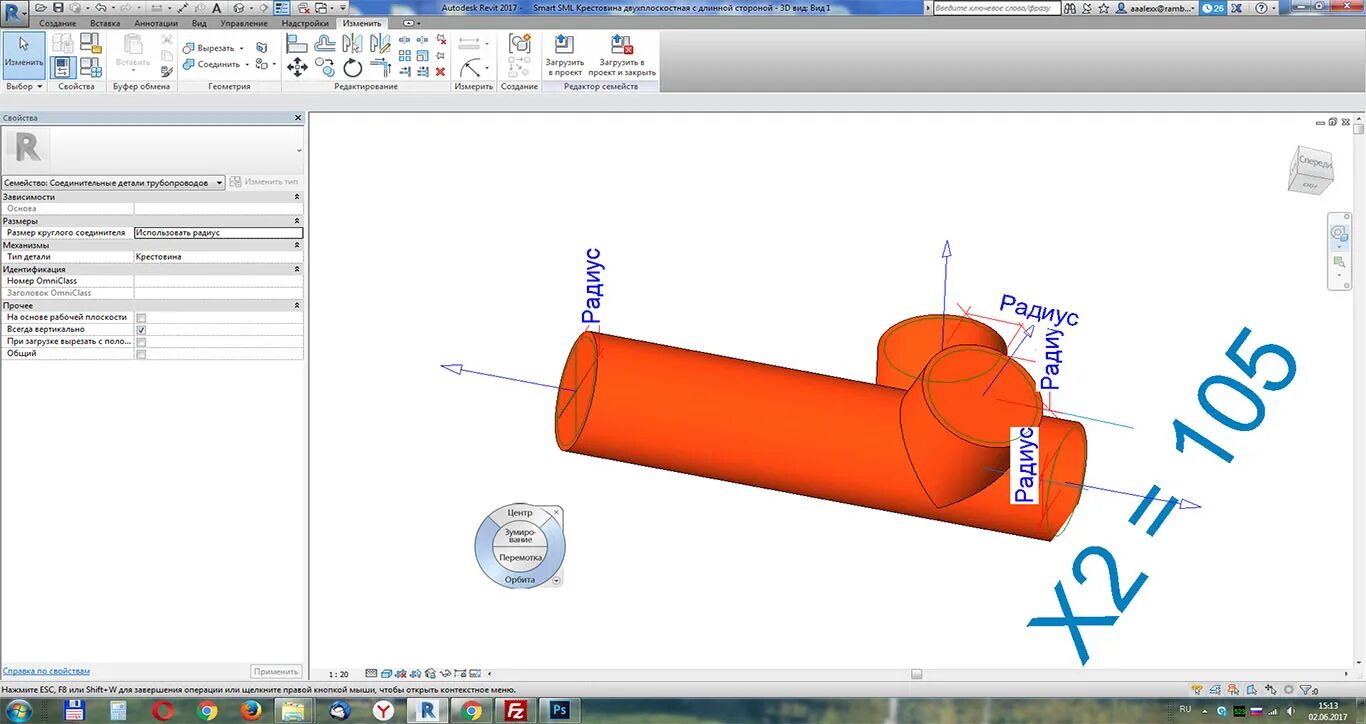
Task: Click the horizontal scrollbar thumb of the view
Action: pos(916,674)
